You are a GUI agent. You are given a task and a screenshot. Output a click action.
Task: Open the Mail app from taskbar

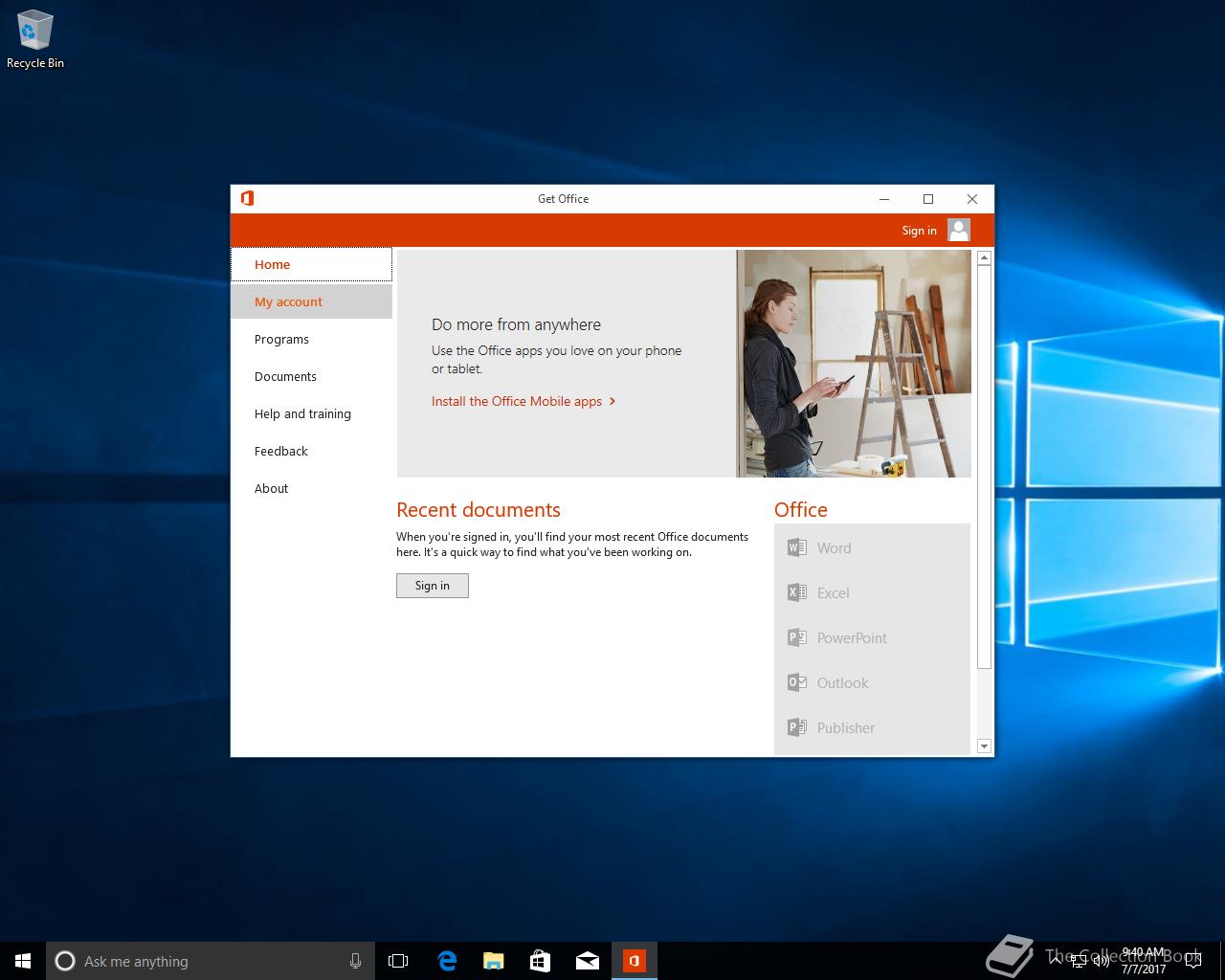587,961
